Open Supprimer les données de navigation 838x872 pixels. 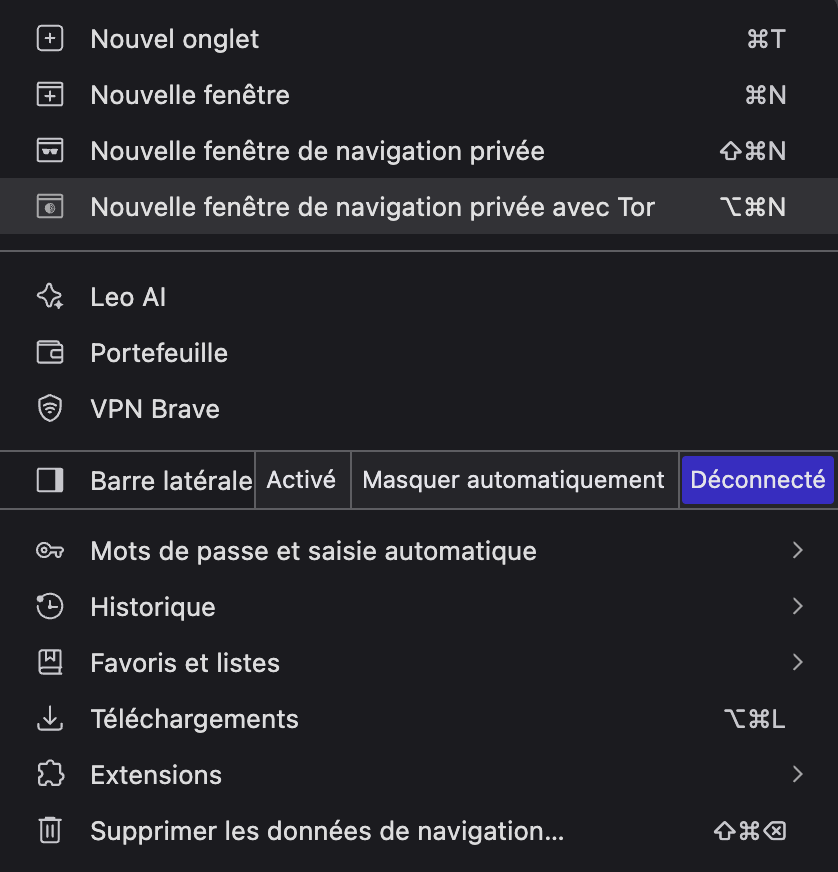click(327, 831)
